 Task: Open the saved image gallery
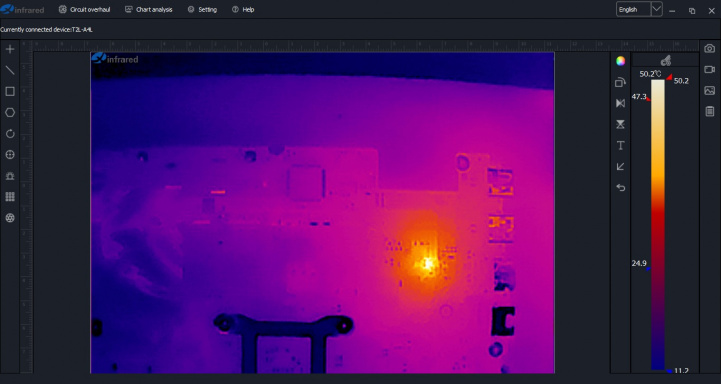710,91
